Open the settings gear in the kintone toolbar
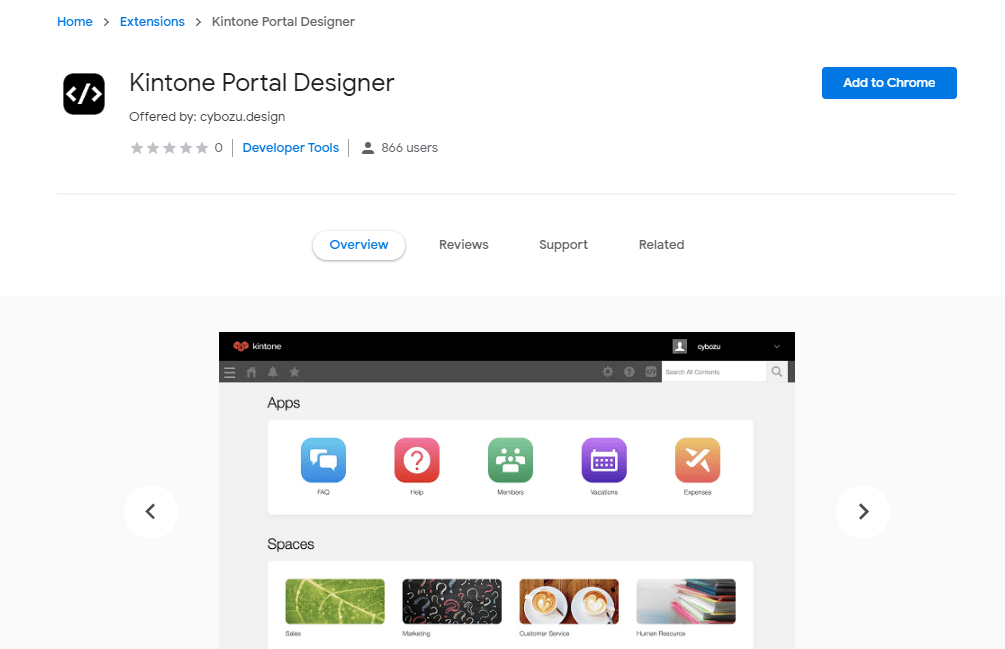1005x649 pixels. click(608, 371)
